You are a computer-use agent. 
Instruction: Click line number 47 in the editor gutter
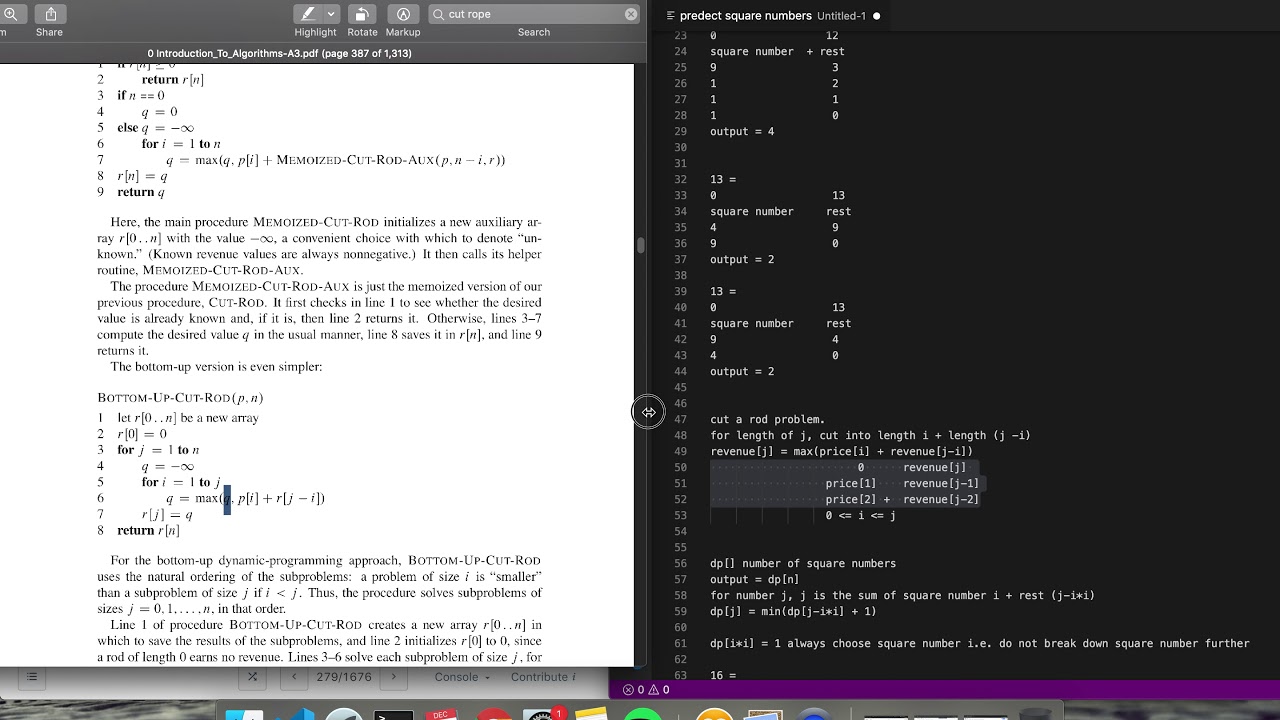coord(680,419)
